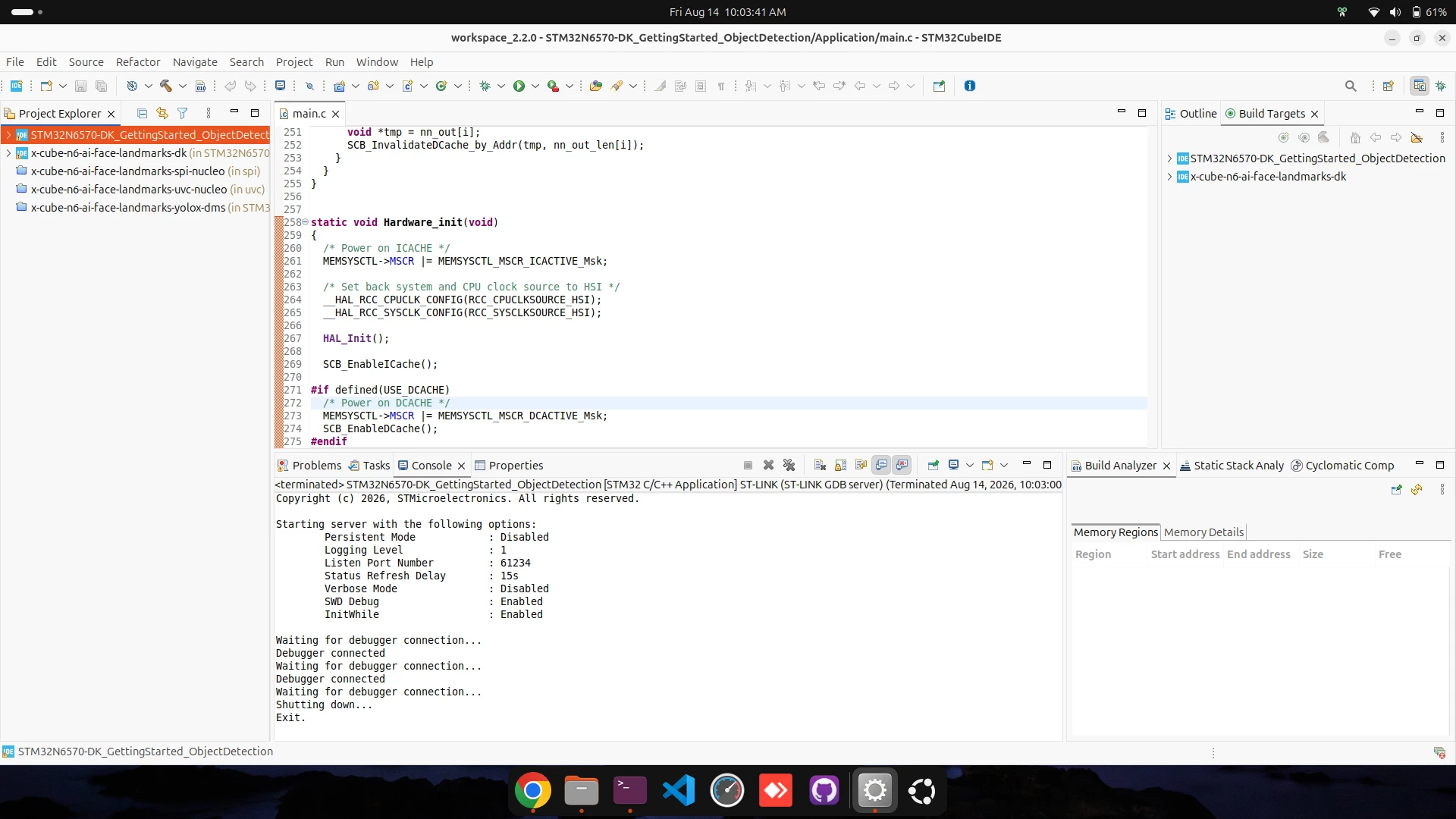The height and width of the screenshot is (819, 1456).
Task: Toggle Show Console on Standard Error change
Action: (902, 465)
